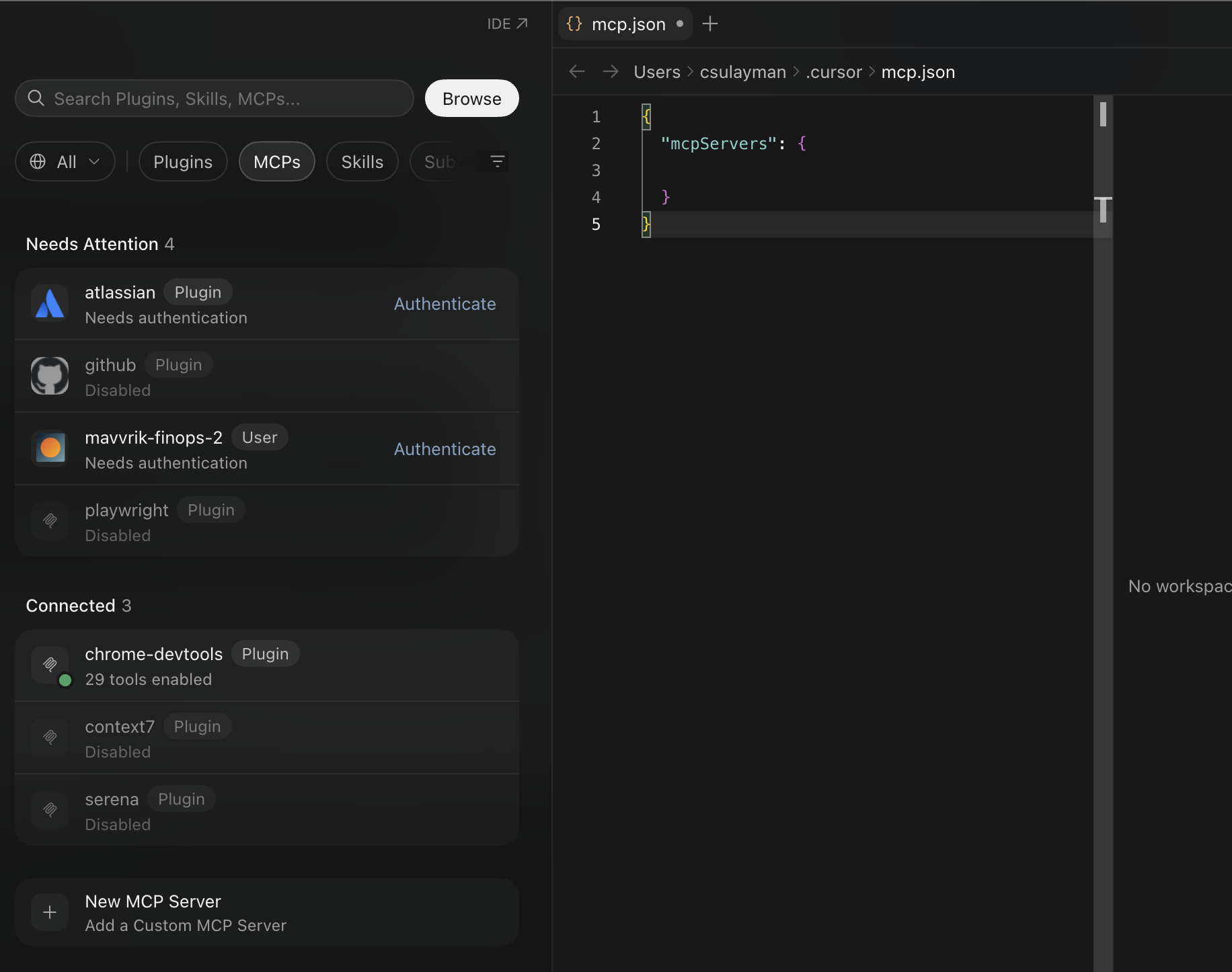Authenticate the mavvrik-finops-2 server
This screenshot has height=972, width=1232.
(x=445, y=449)
